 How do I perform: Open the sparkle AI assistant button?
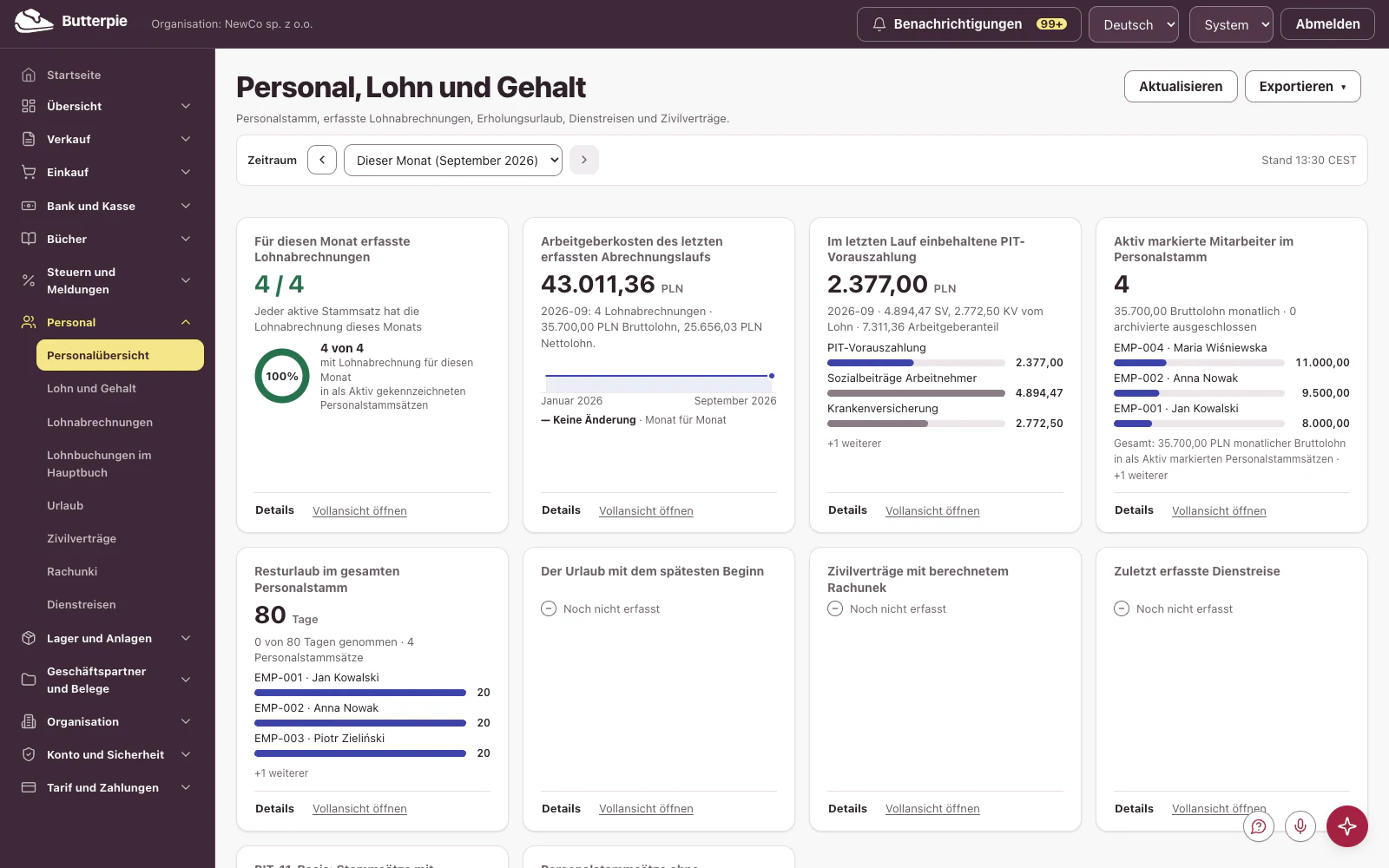click(1347, 826)
